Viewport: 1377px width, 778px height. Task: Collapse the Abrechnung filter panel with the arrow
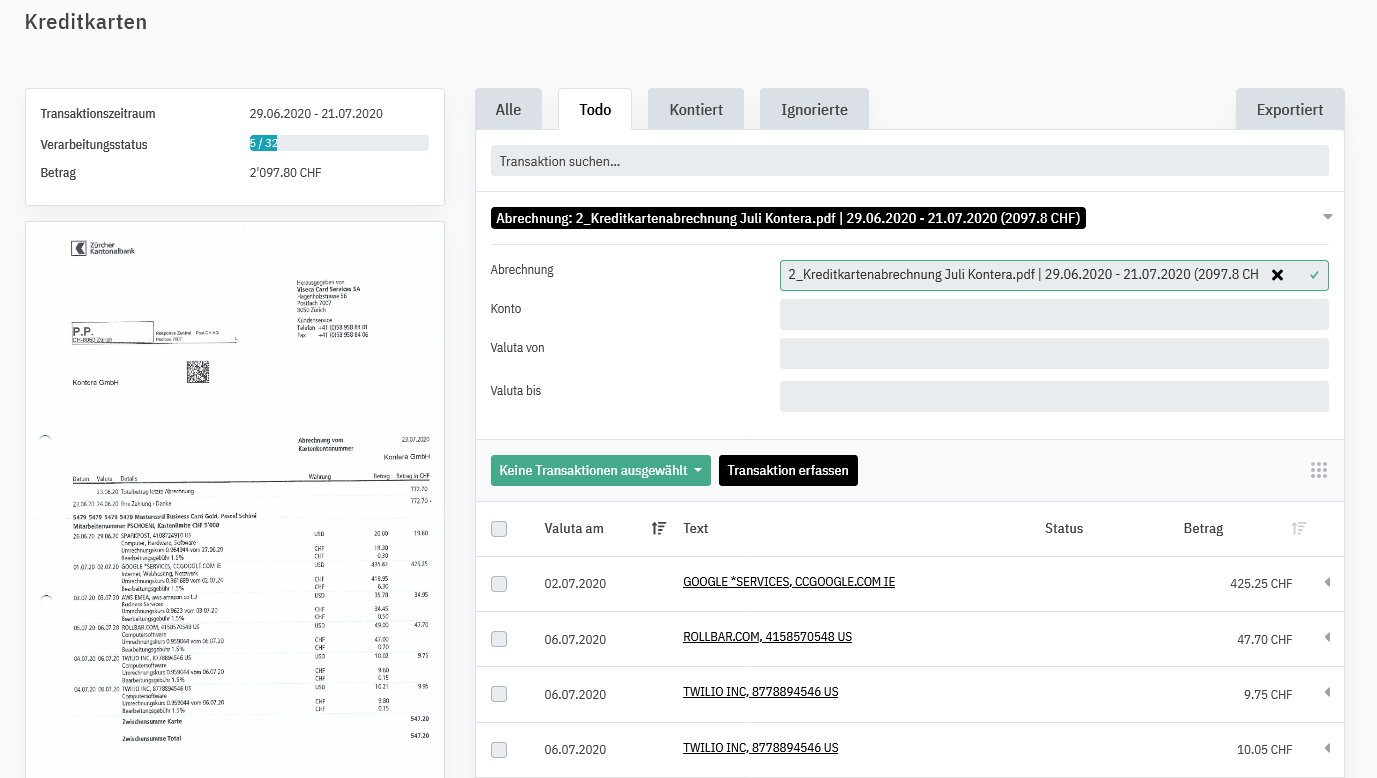pyautogui.click(x=1328, y=217)
